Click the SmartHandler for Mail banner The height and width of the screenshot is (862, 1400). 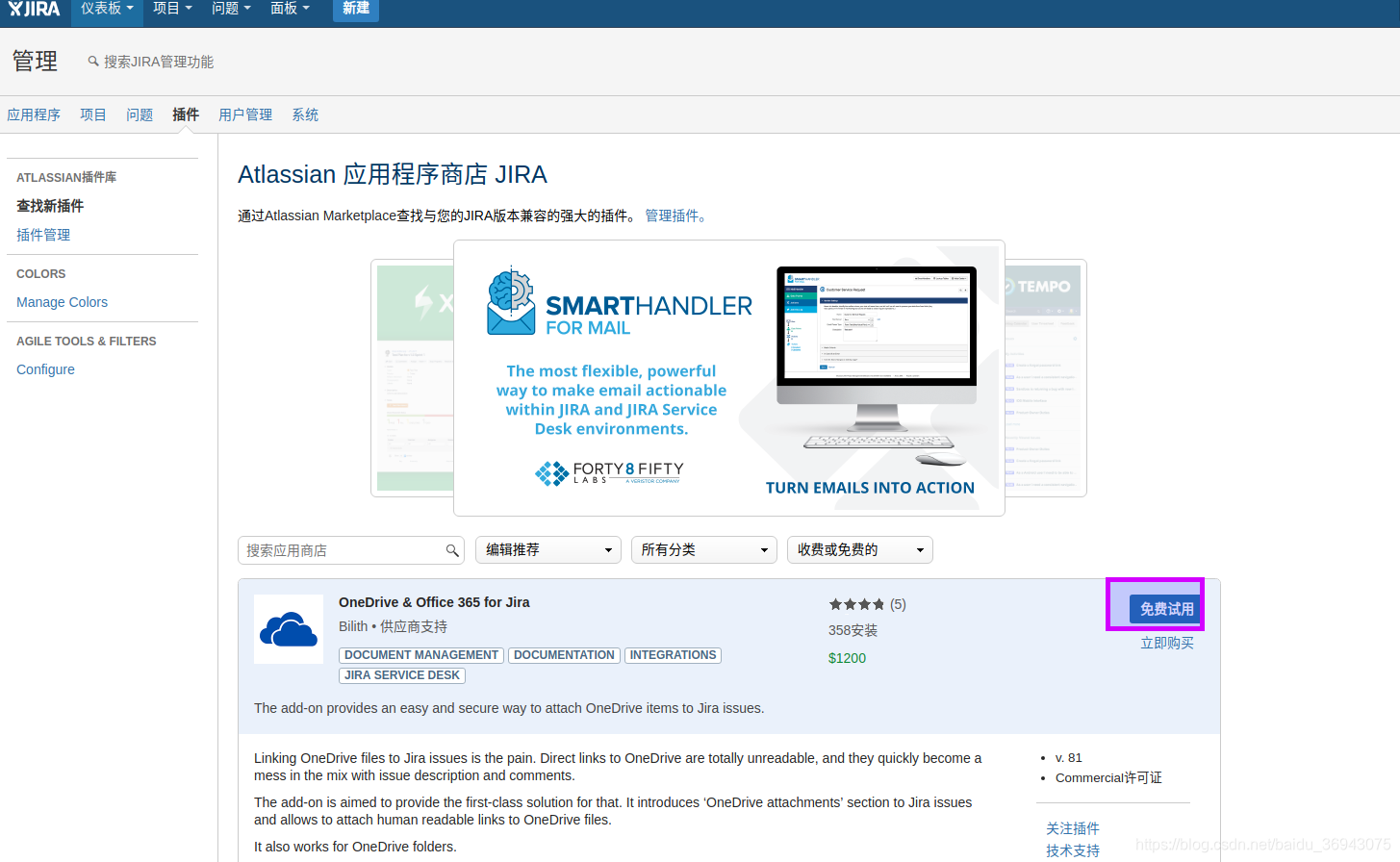pos(729,378)
